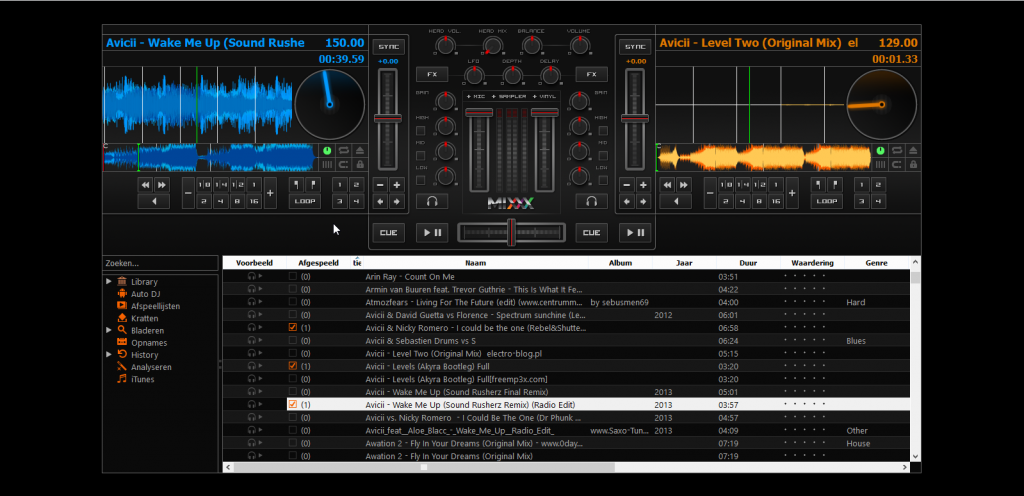Click left deck pitch fader
1024x496 pixels.
[389, 119]
